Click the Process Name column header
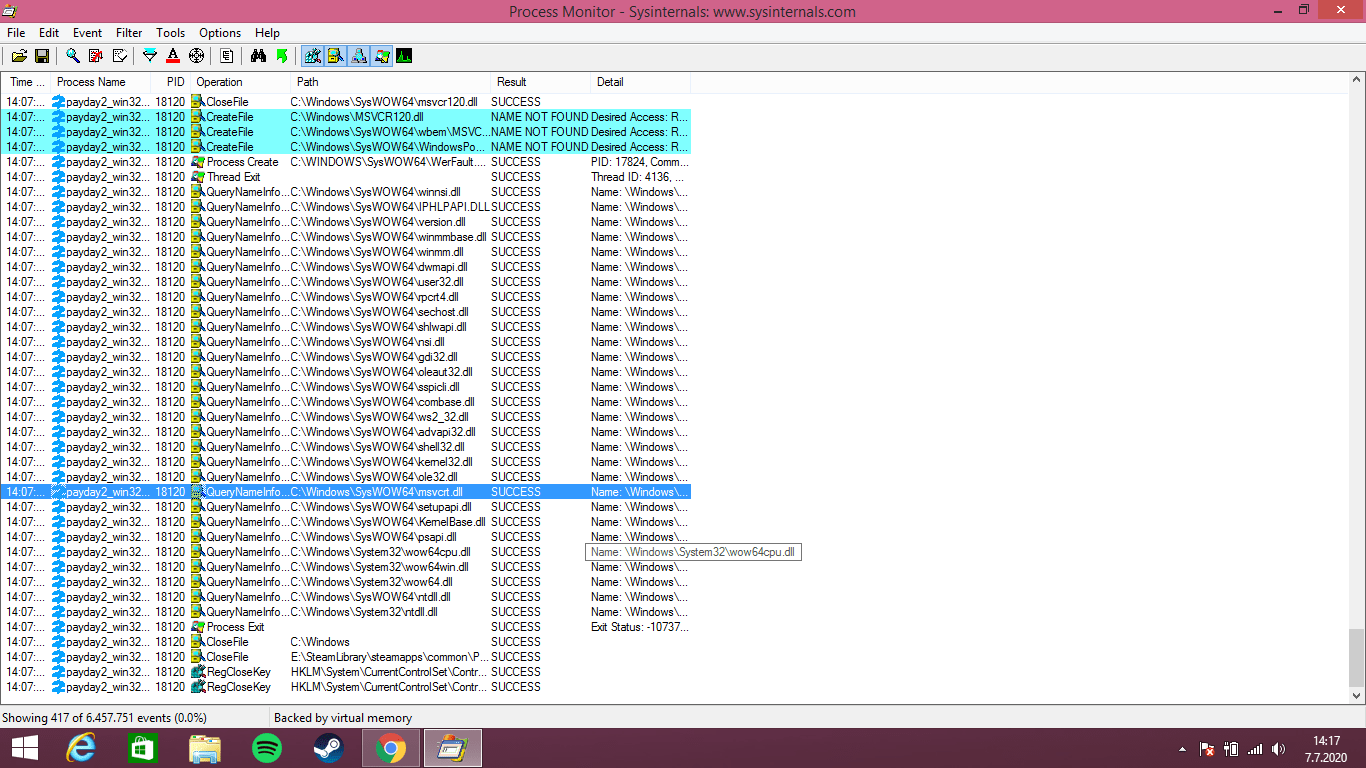 (100, 82)
